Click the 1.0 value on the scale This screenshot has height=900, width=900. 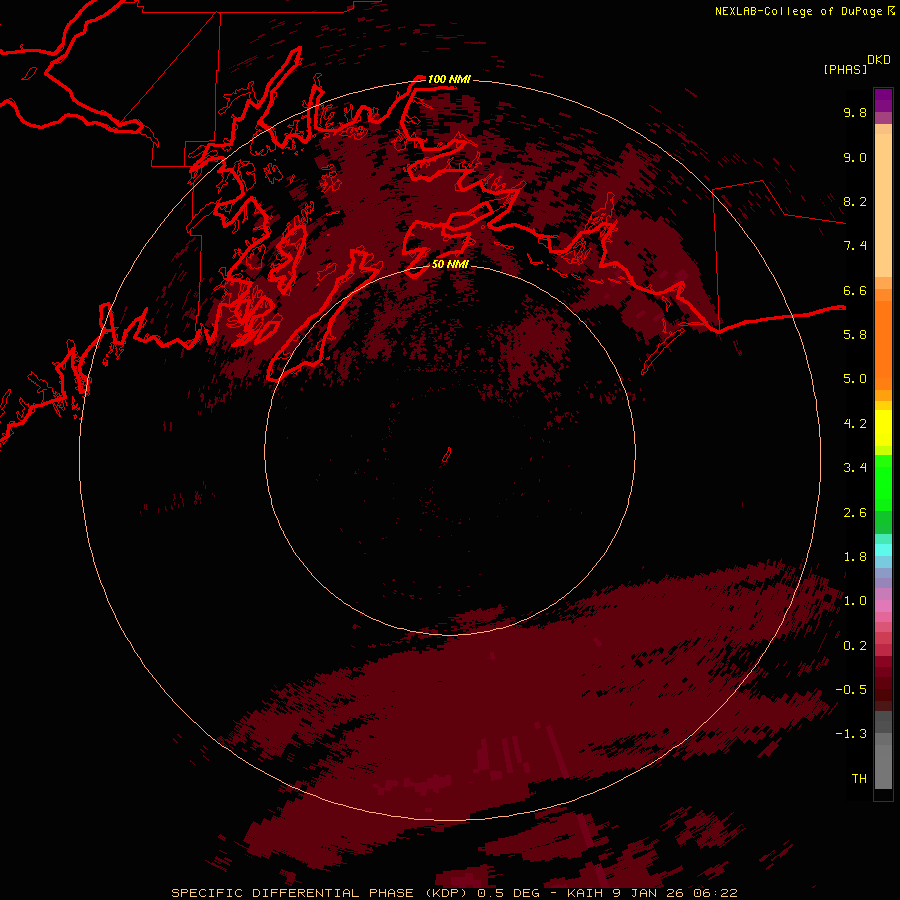pyautogui.click(x=855, y=601)
